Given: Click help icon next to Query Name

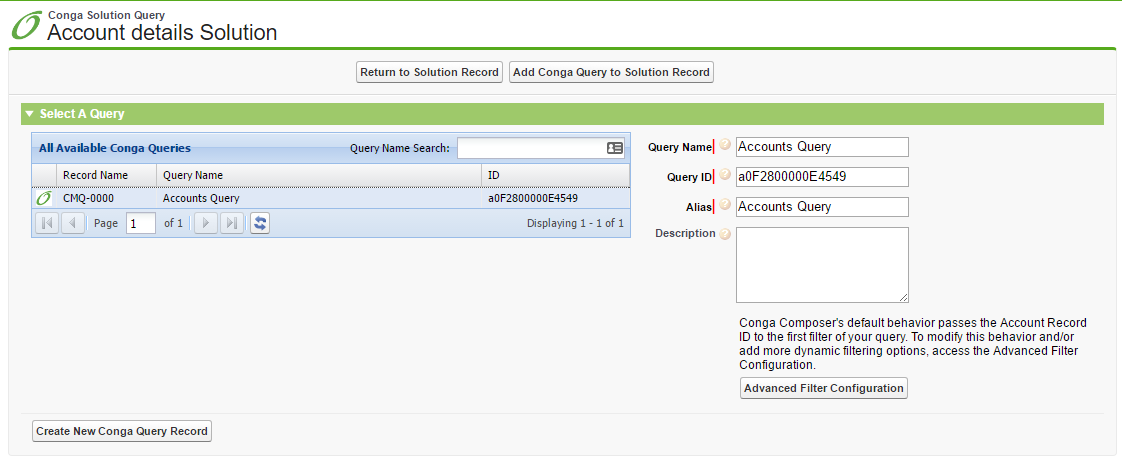Looking at the screenshot, I should pos(725,146).
